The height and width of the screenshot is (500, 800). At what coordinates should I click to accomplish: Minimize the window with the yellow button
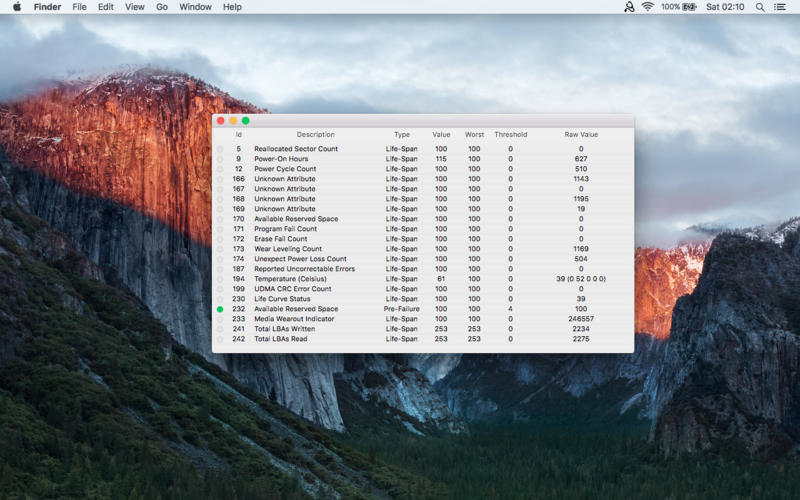point(233,120)
